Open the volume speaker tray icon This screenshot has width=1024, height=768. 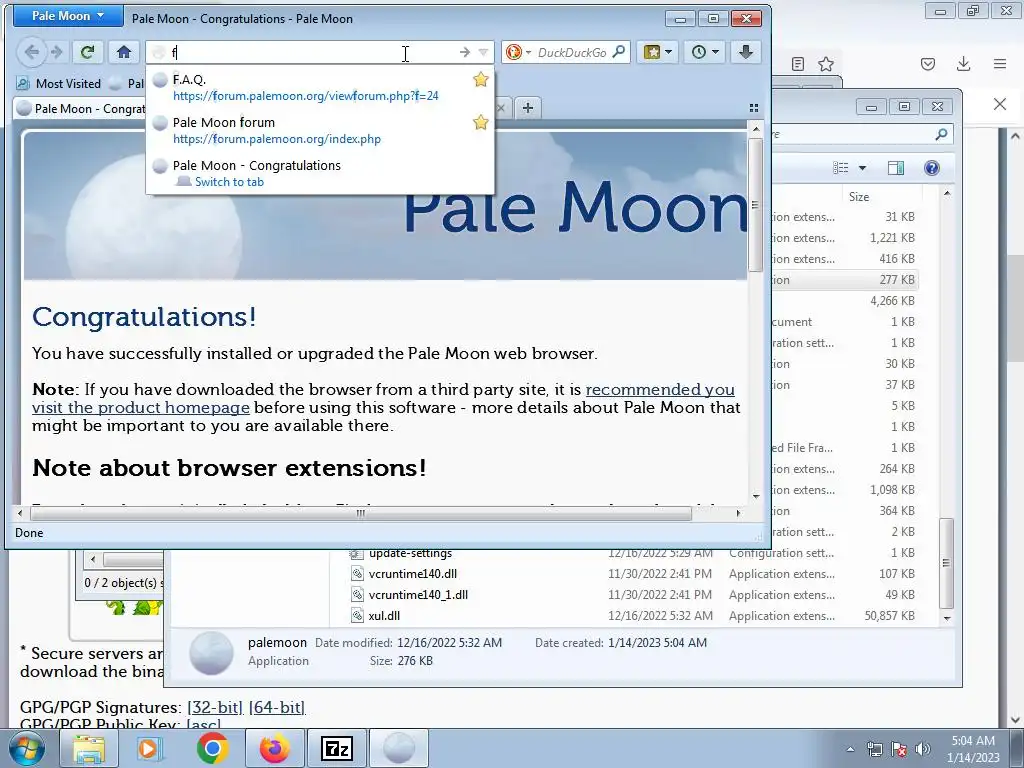922,750
